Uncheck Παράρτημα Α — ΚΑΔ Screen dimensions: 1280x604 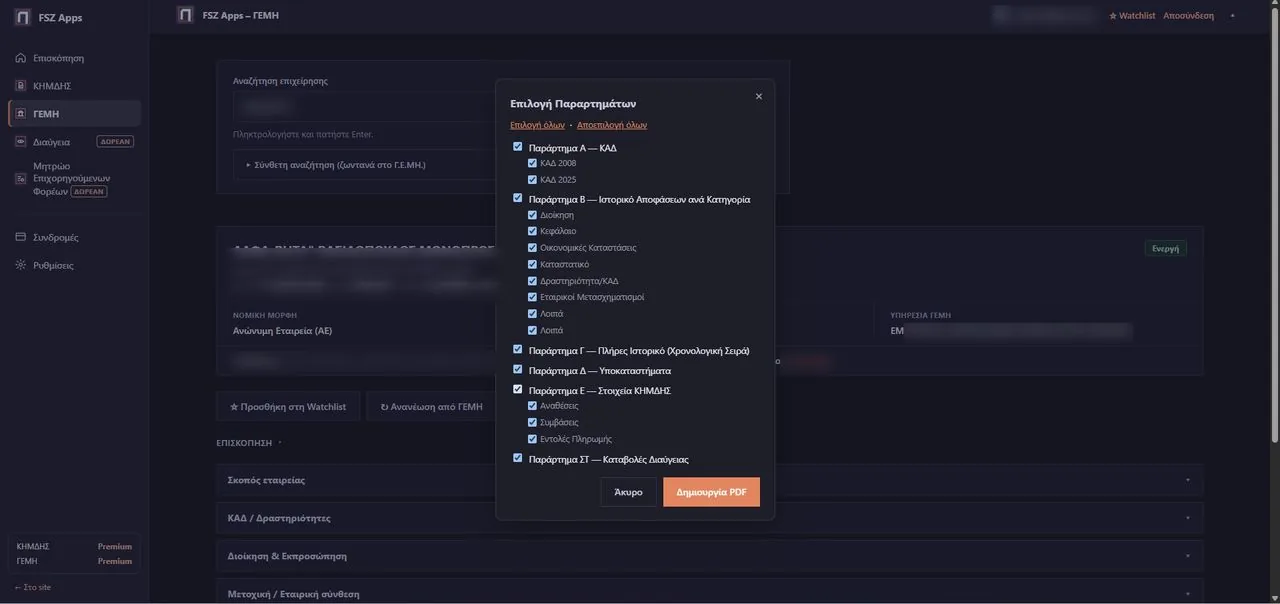point(518,147)
